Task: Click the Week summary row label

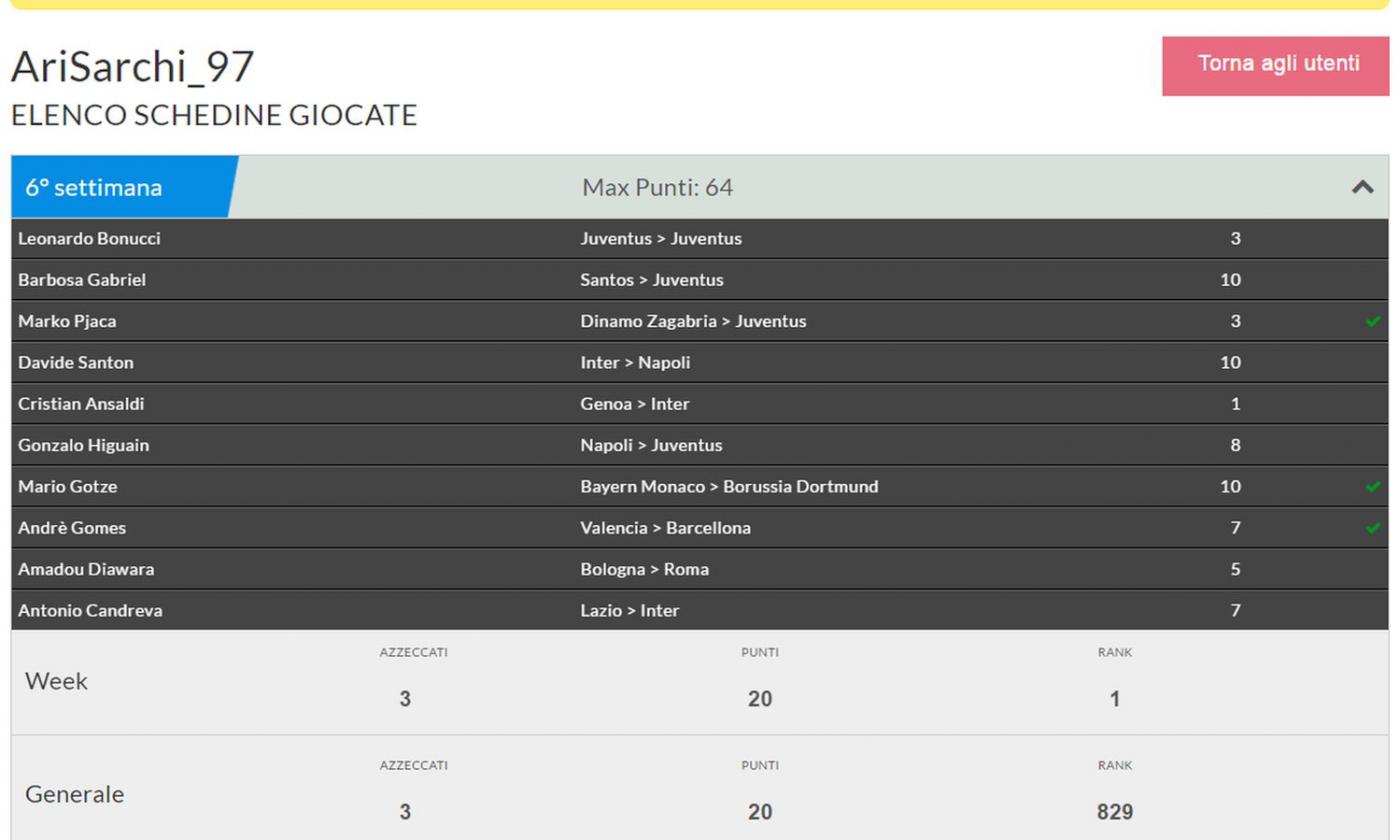Action: pos(56,681)
